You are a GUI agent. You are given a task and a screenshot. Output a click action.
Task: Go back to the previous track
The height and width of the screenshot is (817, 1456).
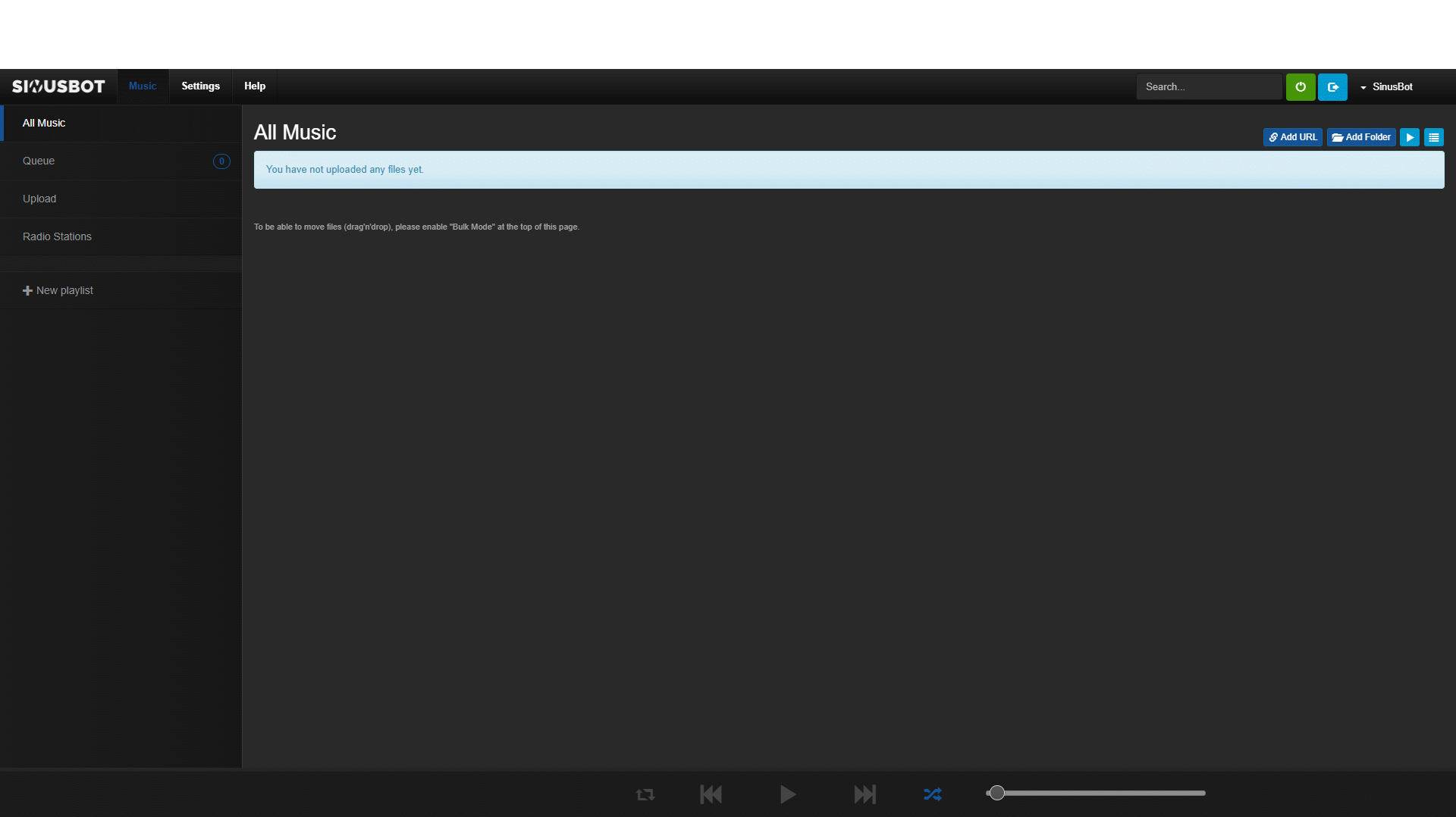(x=711, y=794)
